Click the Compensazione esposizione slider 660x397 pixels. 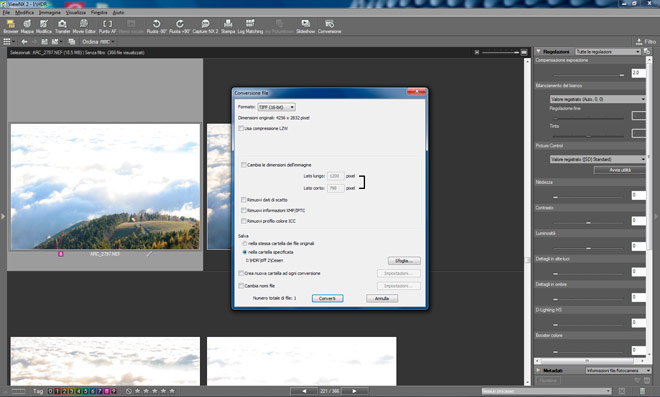pyautogui.click(x=588, y=75)
